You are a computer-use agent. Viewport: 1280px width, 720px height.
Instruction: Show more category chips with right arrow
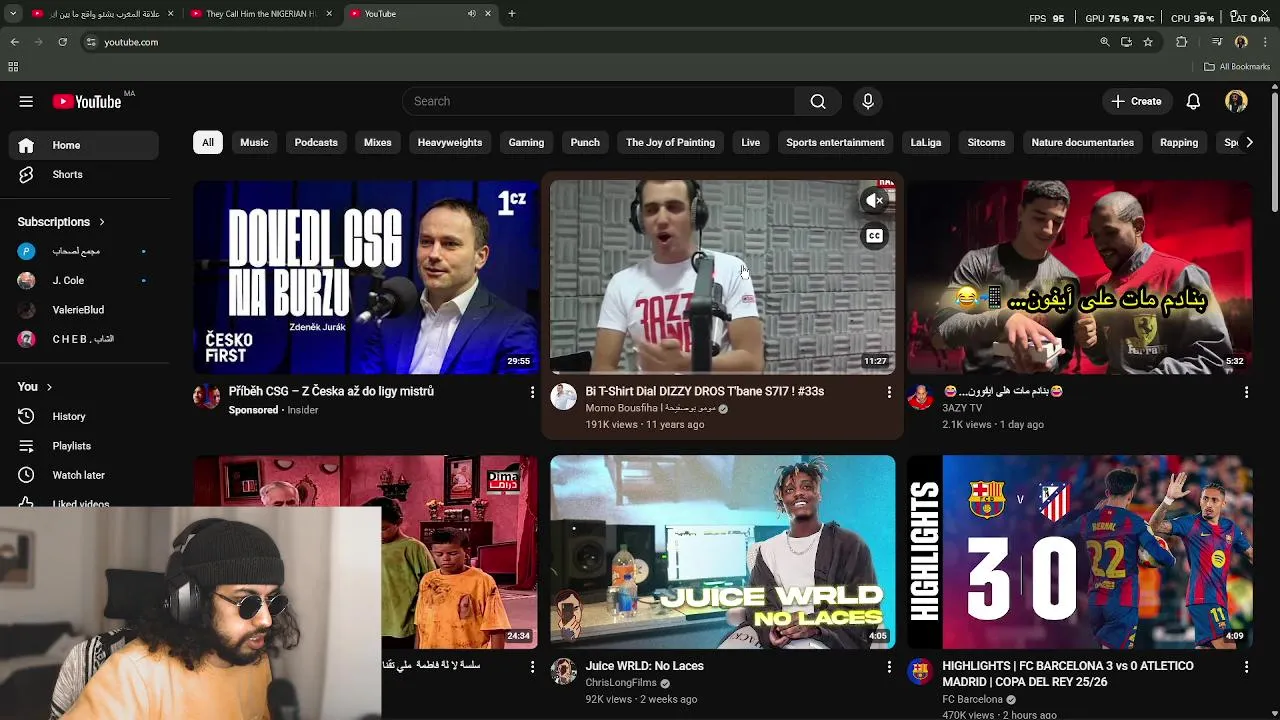point(1249,142)
